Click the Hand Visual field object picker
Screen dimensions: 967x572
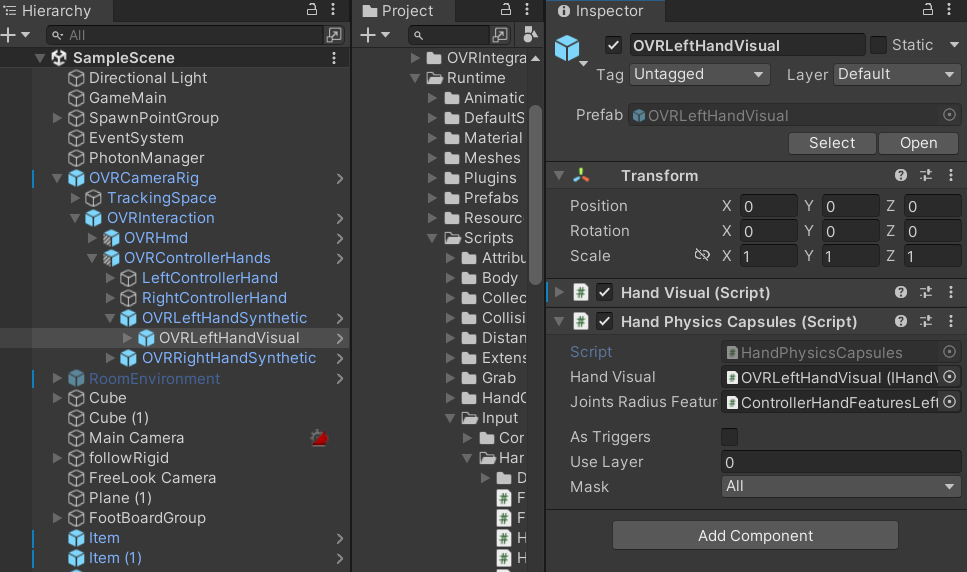950,377
